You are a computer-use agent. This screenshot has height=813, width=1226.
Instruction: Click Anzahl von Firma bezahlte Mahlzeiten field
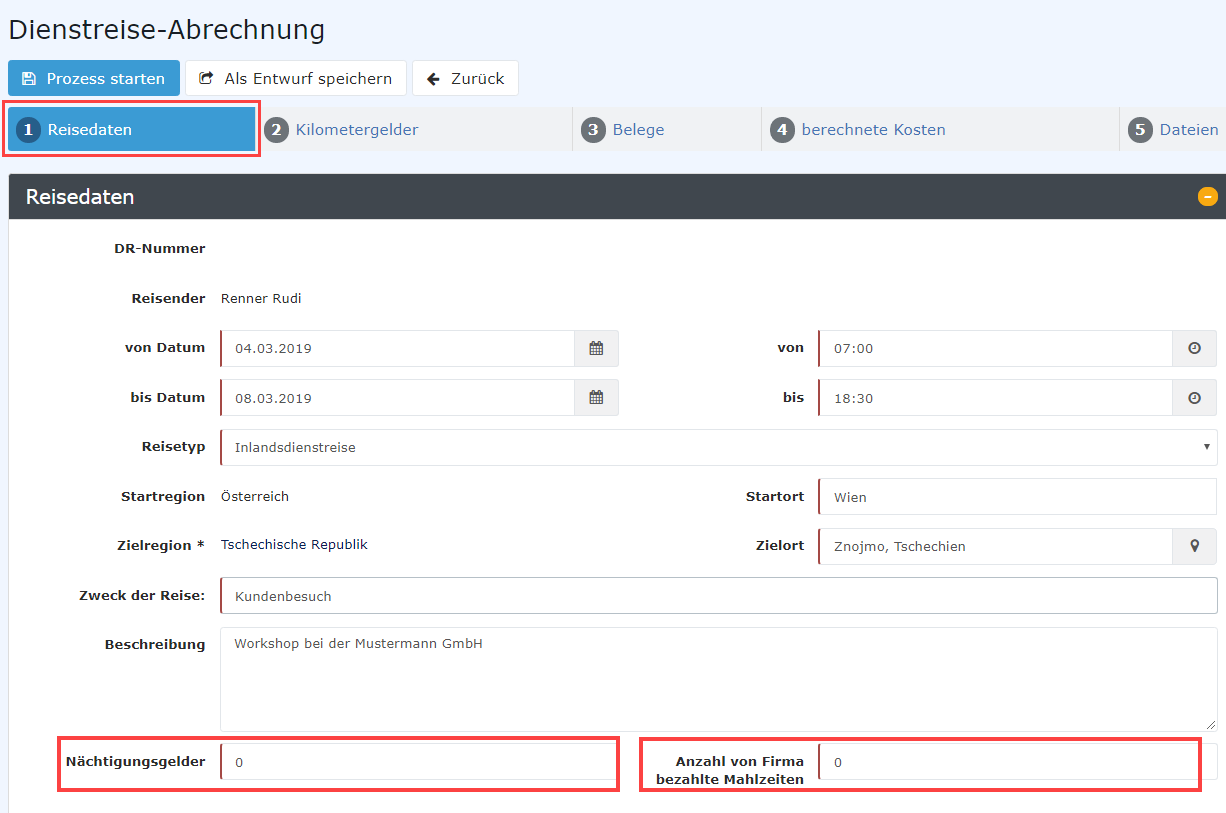pyautogui.click(x=1017, y=762)
